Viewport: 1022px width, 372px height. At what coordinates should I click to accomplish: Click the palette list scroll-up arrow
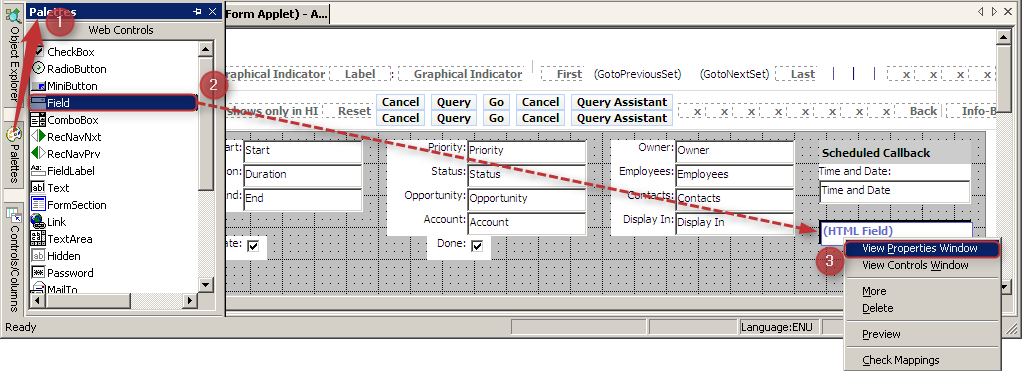point(206,50)
